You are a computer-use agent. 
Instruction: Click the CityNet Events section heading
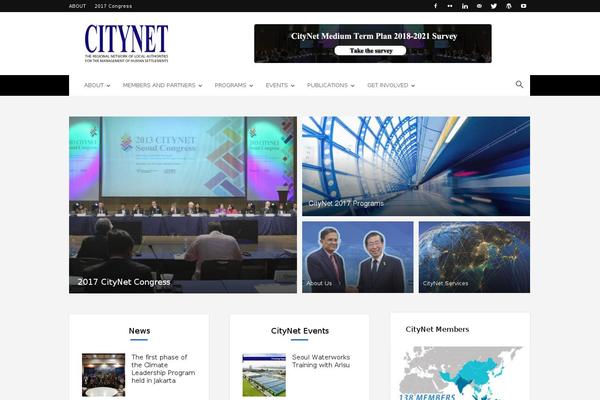300,331
